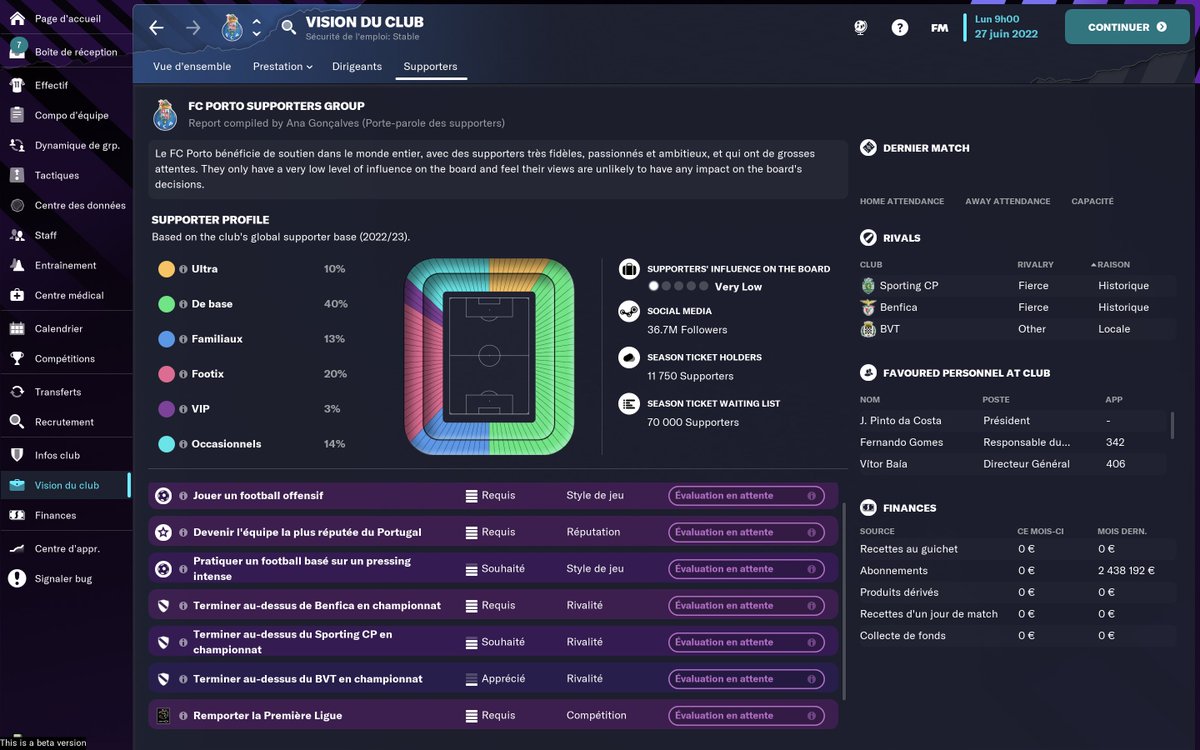Click the yellow Ultra color swatch
Screen dimensions: 1200x750
point(166,269)
